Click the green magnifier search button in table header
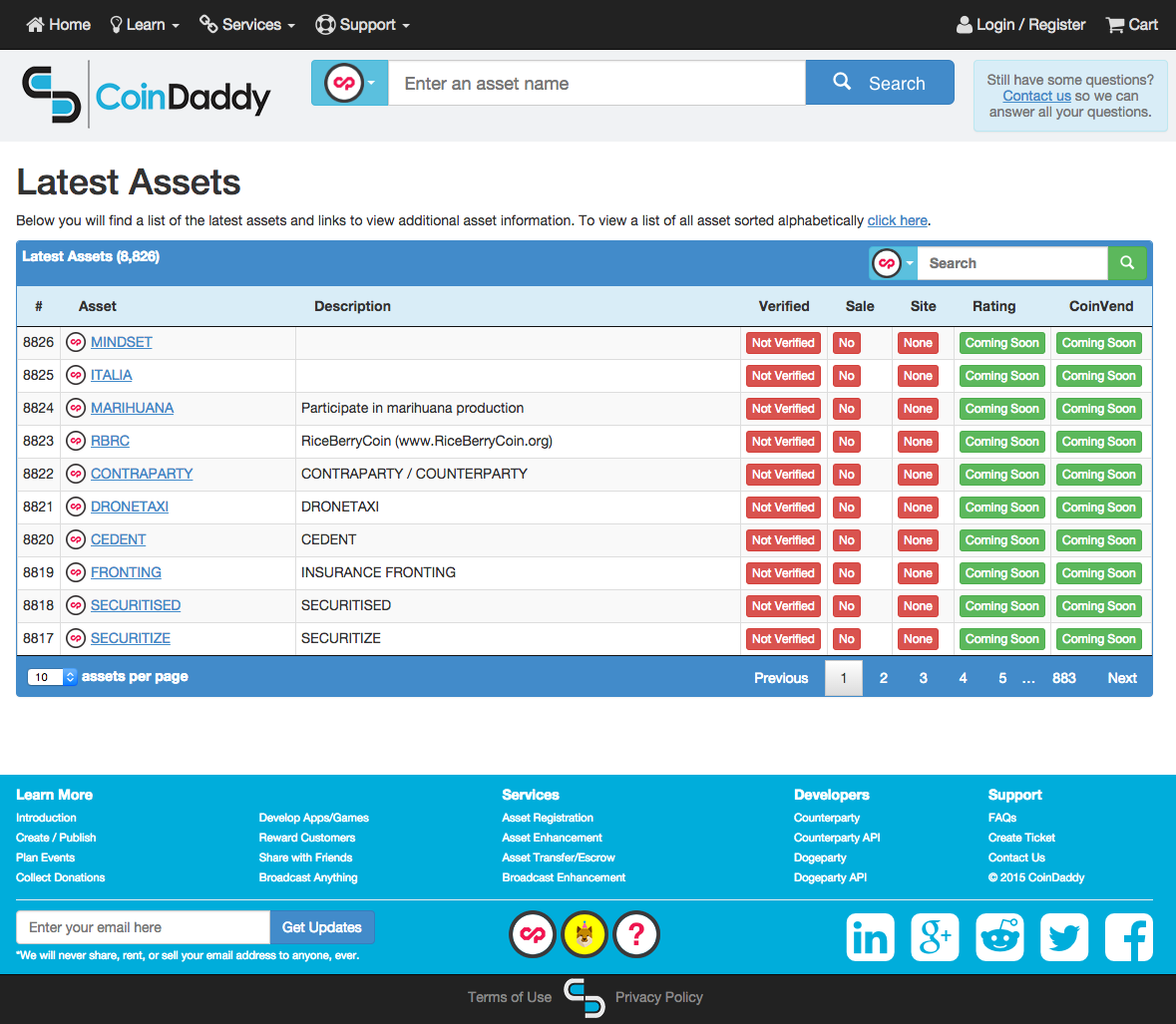 click(1126, 263)
